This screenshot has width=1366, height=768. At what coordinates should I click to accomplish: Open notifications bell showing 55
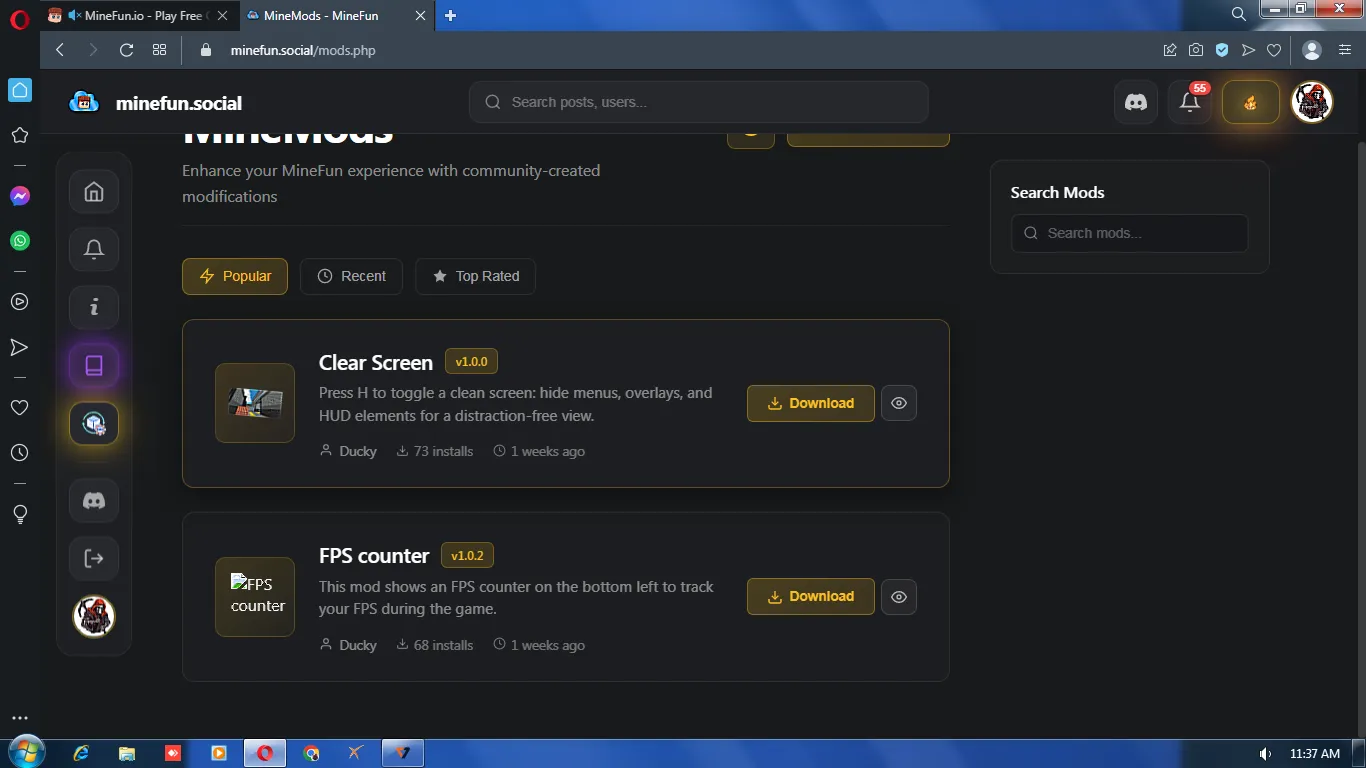pyautogui.click(x=1190, y=102)
